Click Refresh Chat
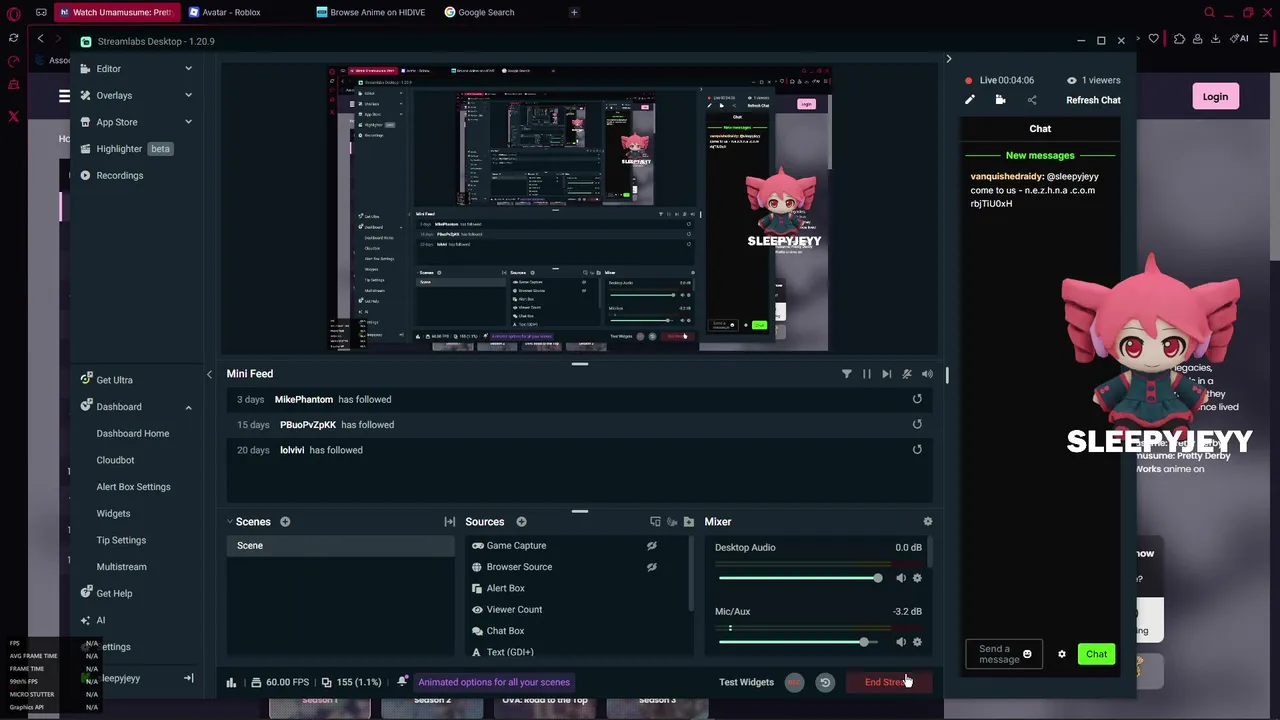The image size is (1280, 720). tap(1093, 100)
